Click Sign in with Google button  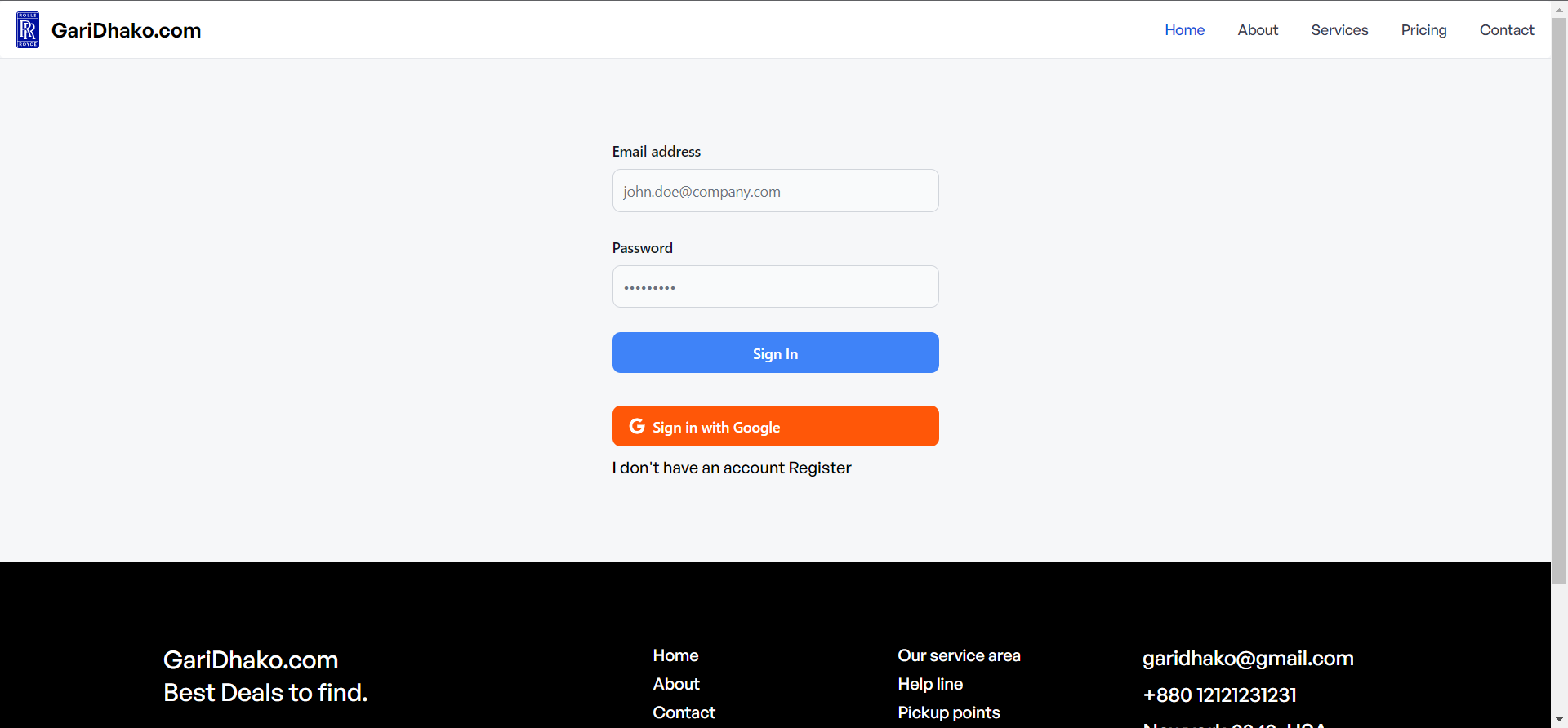(776, 426)
